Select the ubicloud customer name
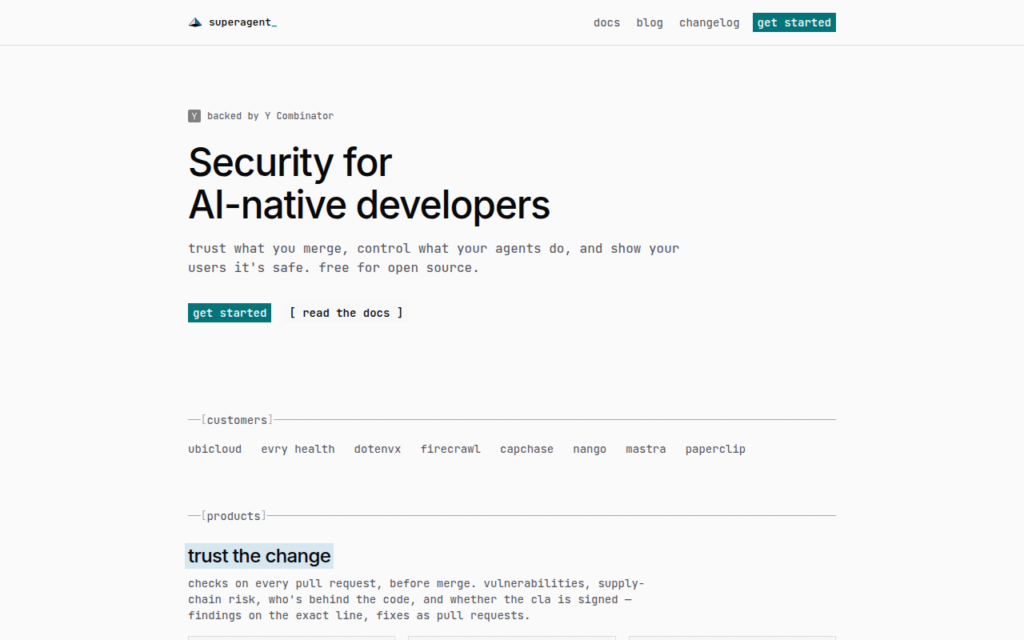The height and width of the screenshot is (640, 1024). pos(215,449)
